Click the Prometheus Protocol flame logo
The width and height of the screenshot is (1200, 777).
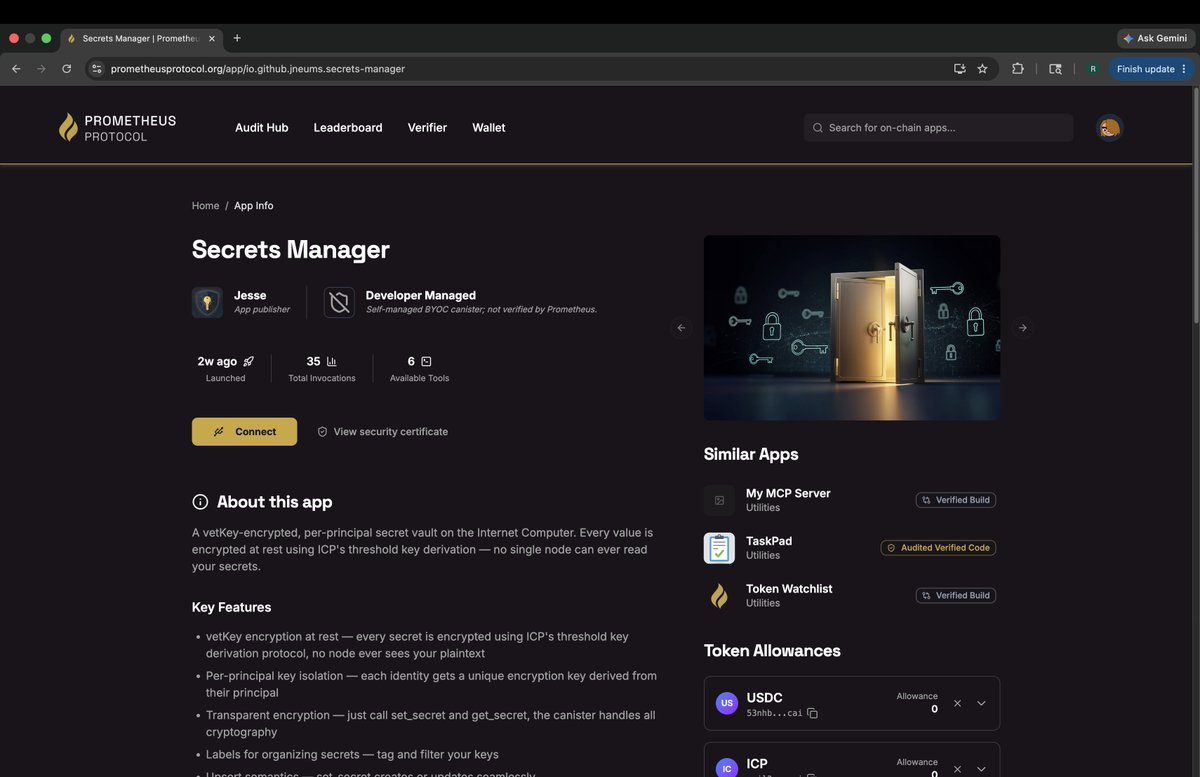[68, 127]
